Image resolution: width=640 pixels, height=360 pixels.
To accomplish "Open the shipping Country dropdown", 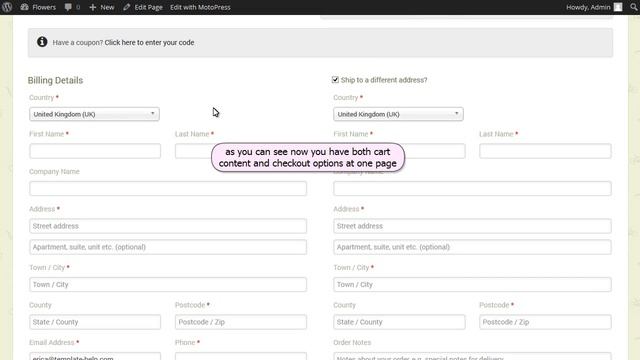I will coord(398,114).
